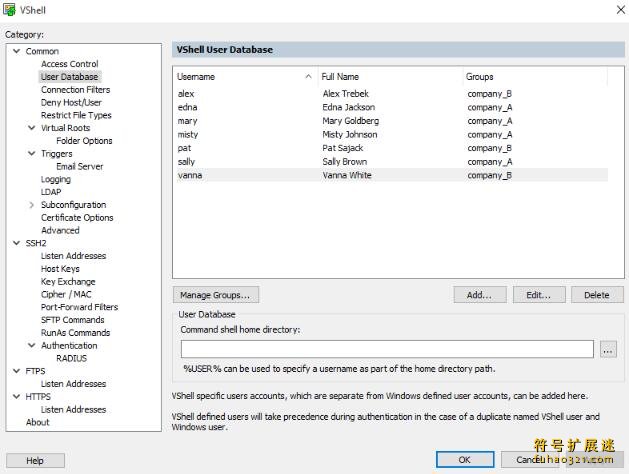Select user row misty
Screen dimensions: 629x474
[x=391, y=135]
